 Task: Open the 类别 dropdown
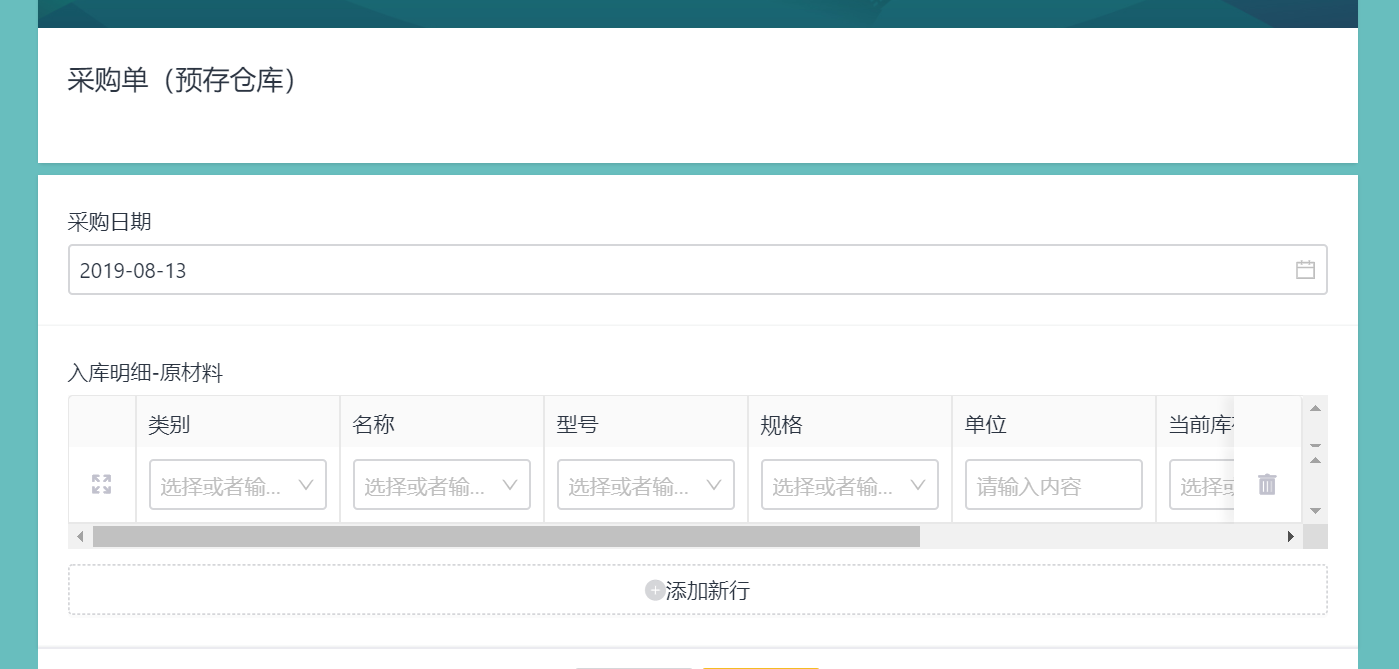(x=238, y=485)
